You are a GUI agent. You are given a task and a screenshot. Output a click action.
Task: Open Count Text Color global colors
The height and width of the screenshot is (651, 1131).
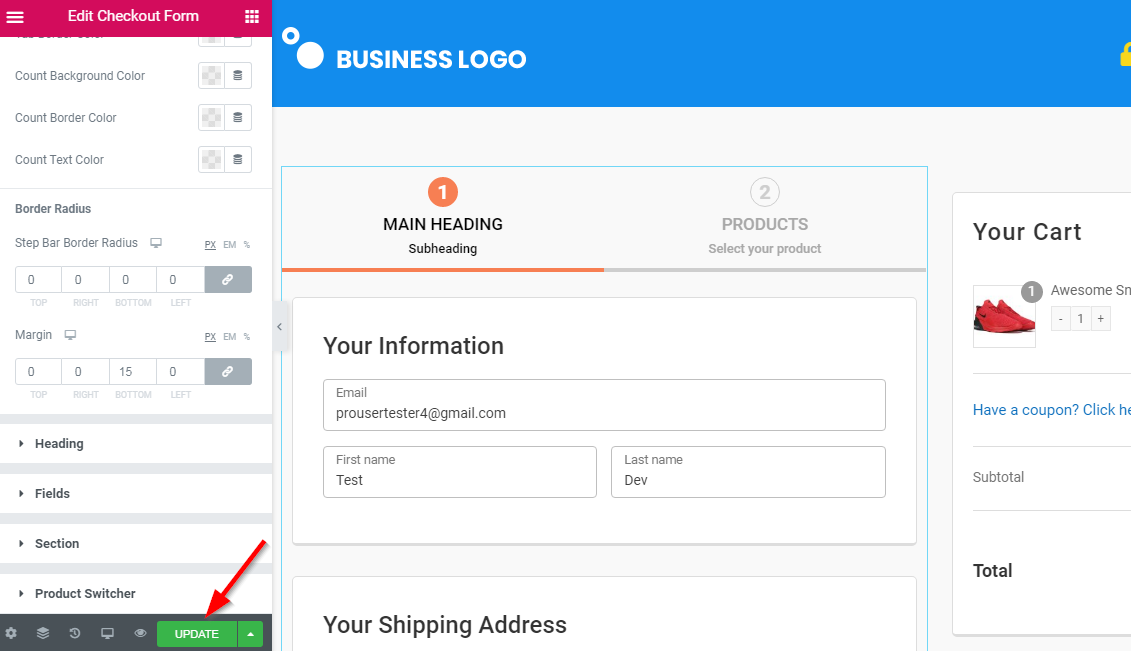tap(238, 159)
